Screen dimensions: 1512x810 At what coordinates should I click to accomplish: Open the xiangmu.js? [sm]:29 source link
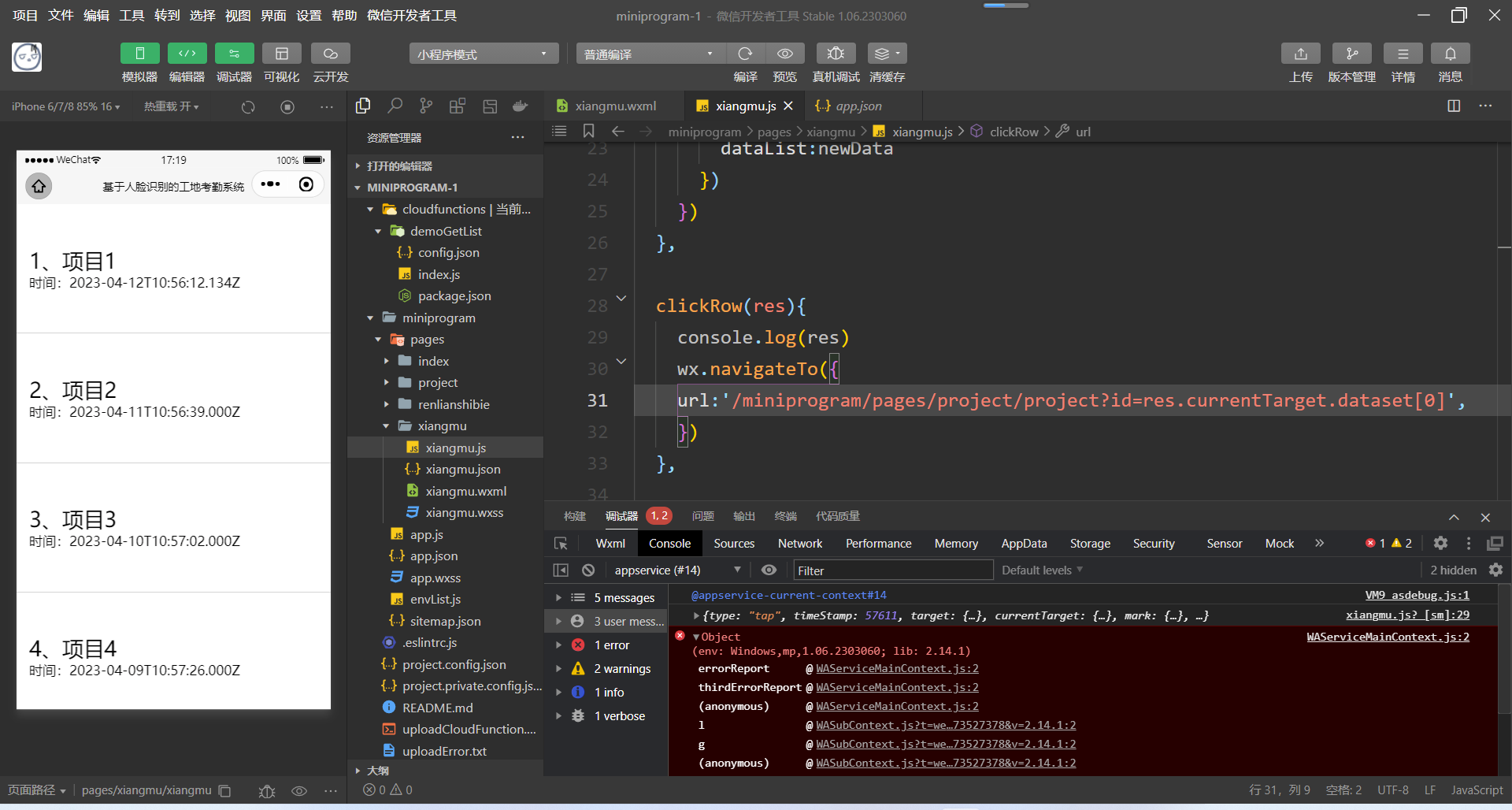coord(1407,615)
